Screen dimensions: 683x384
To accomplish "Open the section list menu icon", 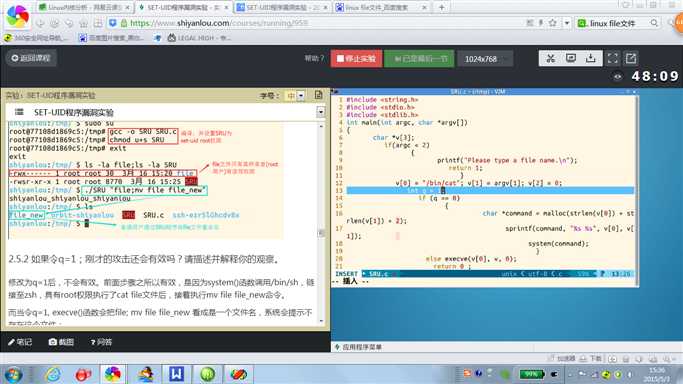I will (x=19, y=112).
